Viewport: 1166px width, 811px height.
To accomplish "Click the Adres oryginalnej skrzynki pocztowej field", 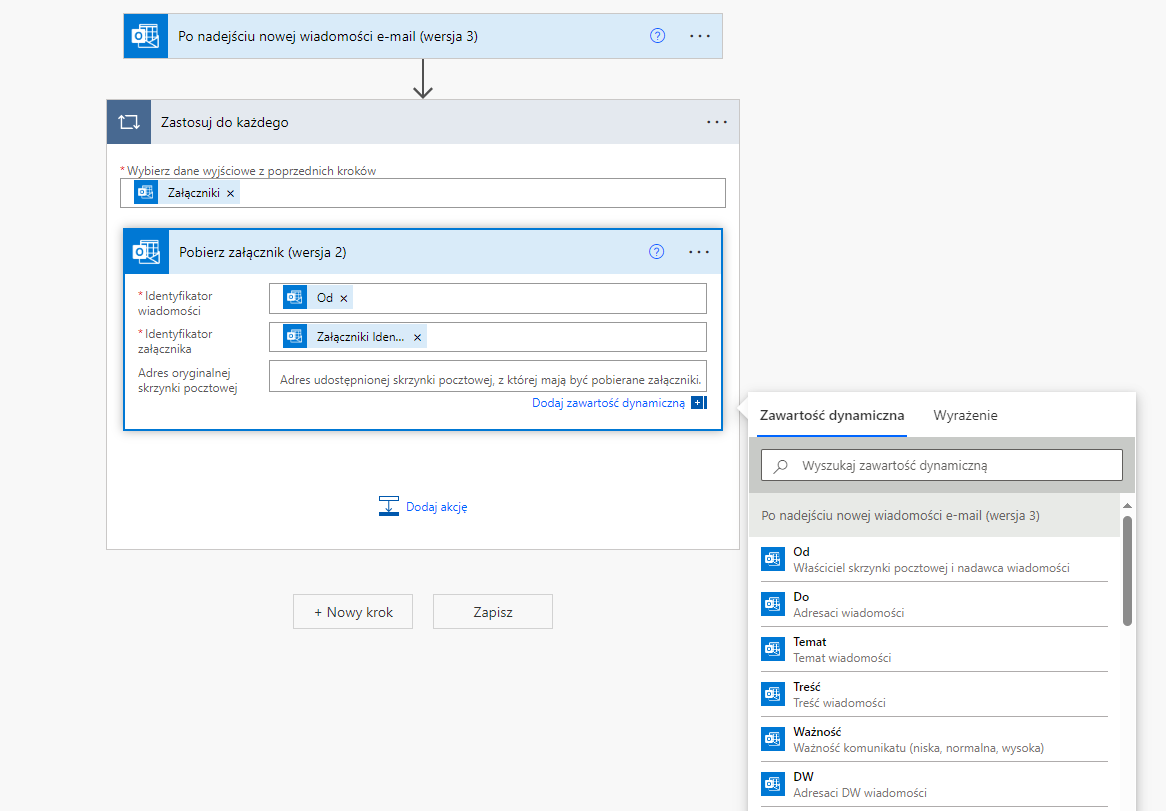I will (x=487, y=380).
